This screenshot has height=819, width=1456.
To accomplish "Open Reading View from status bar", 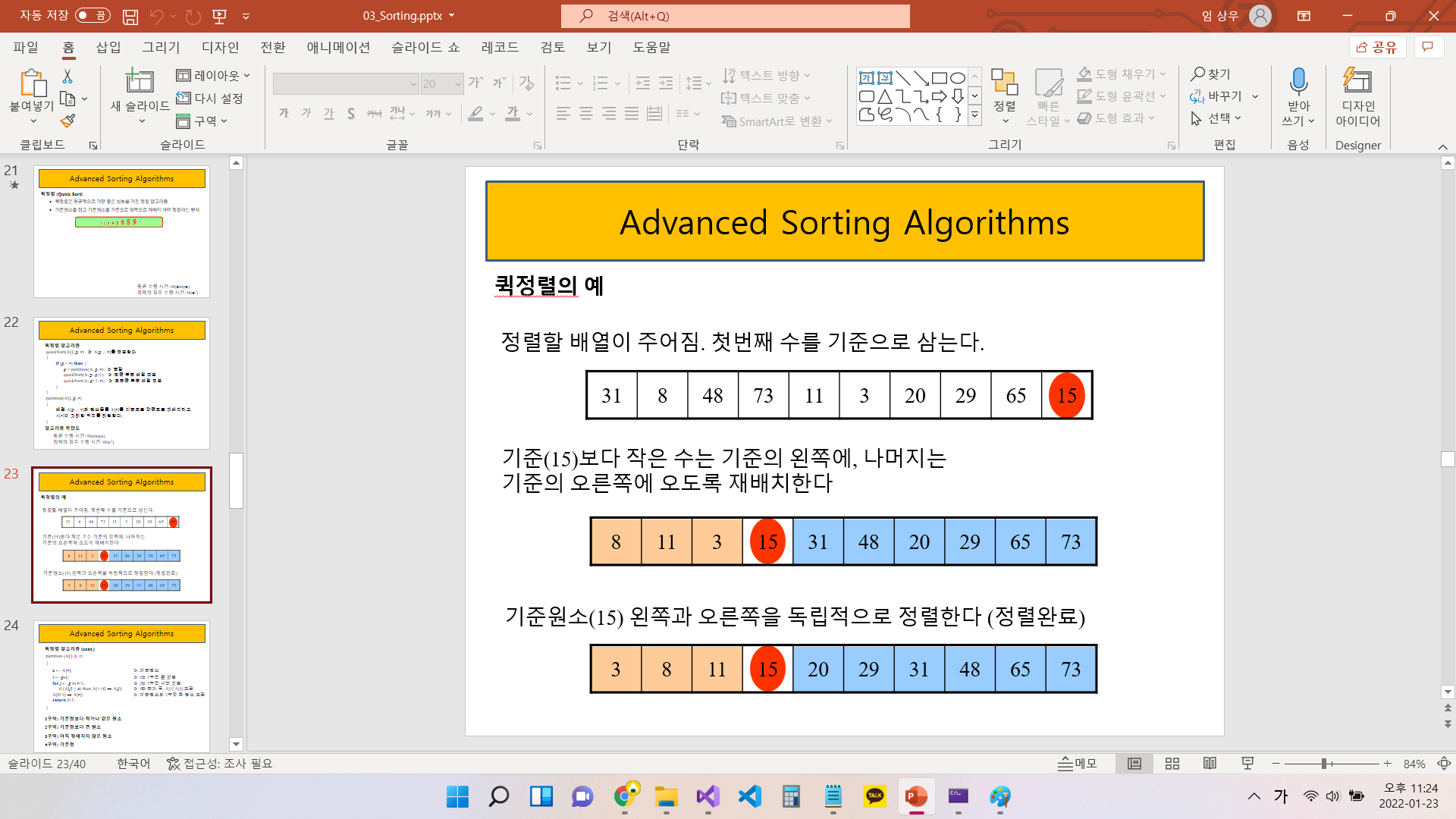I will coord(1210,764).
